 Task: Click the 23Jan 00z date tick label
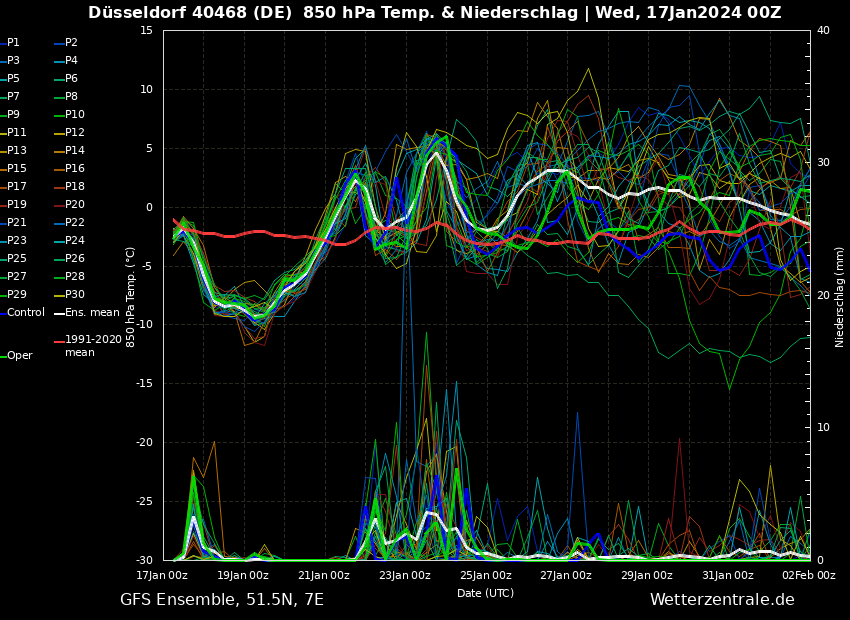coord(405,575)
